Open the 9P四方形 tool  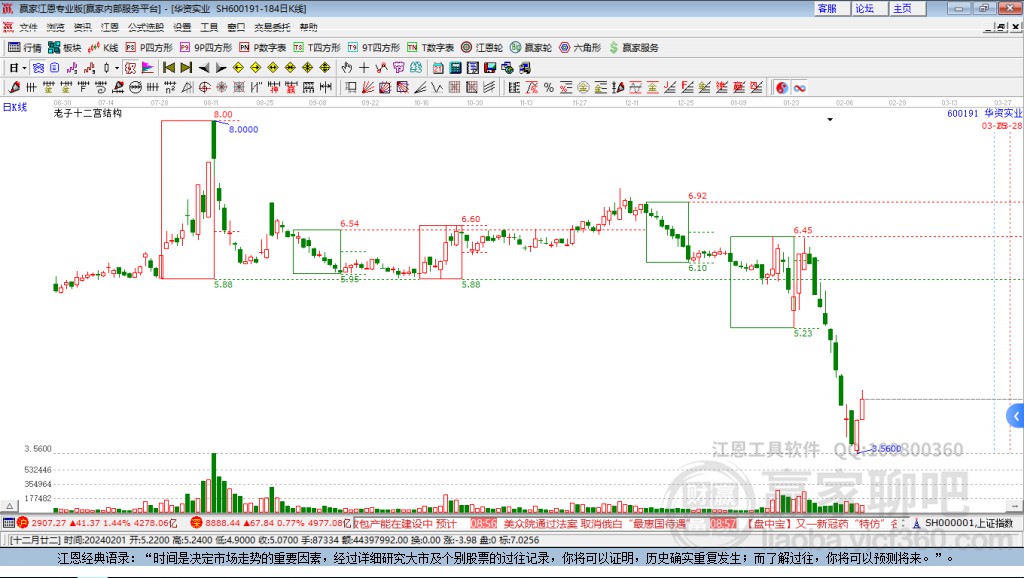tap(206, 48)
